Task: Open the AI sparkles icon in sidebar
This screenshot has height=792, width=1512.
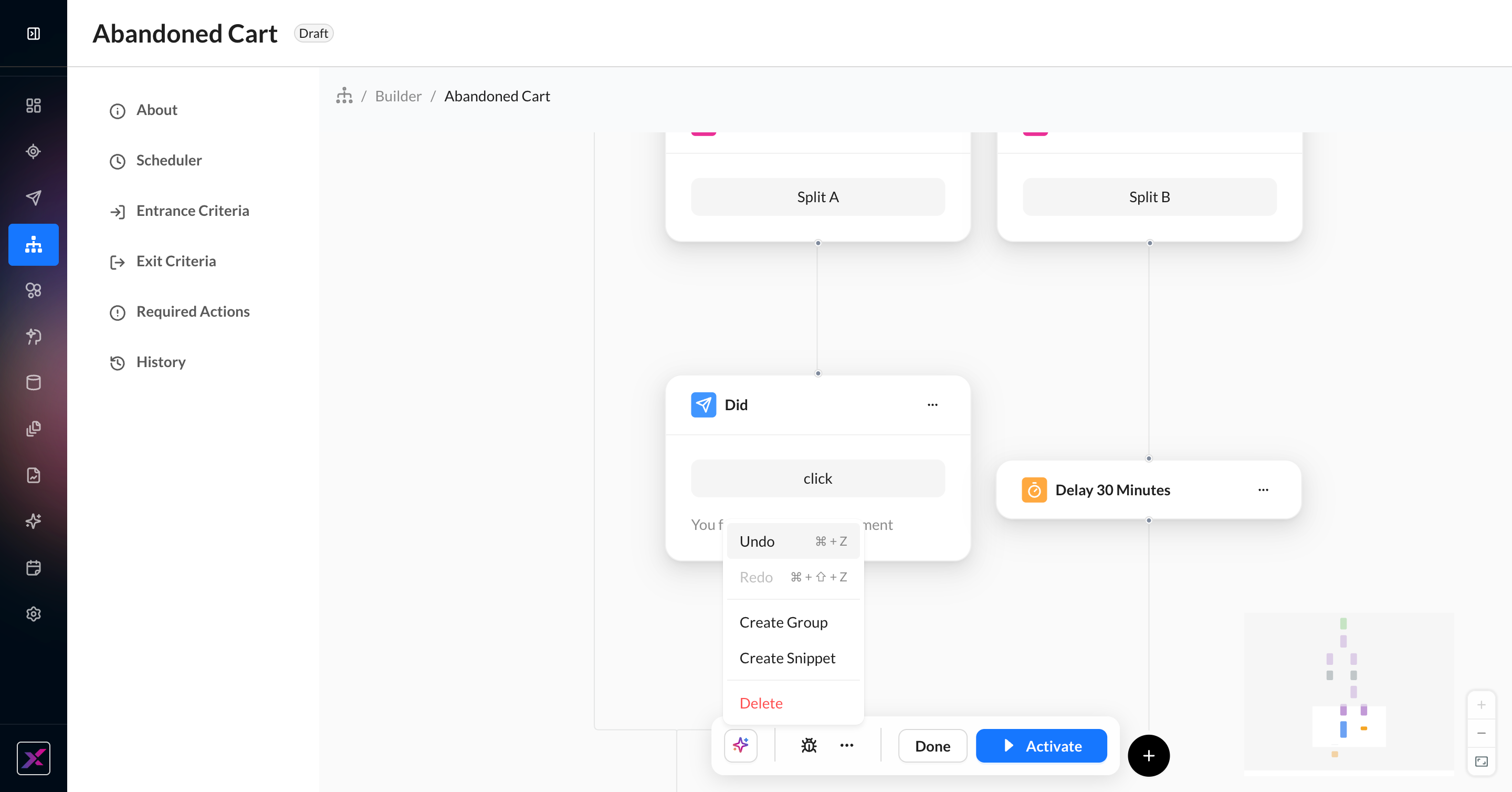Action: point(34,522)
